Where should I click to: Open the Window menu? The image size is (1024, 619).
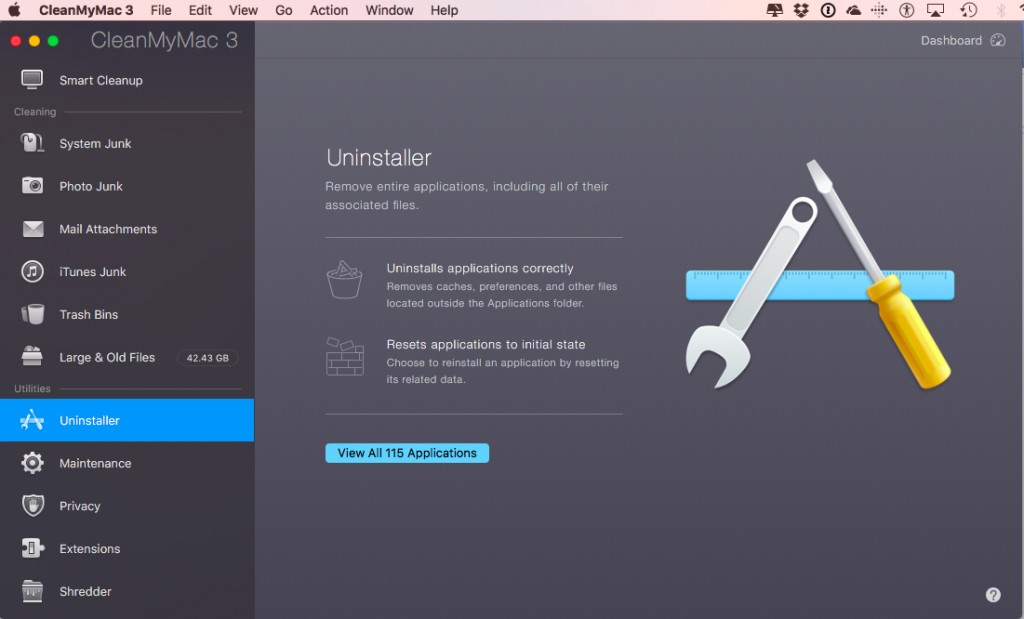[x=389, y=10]
